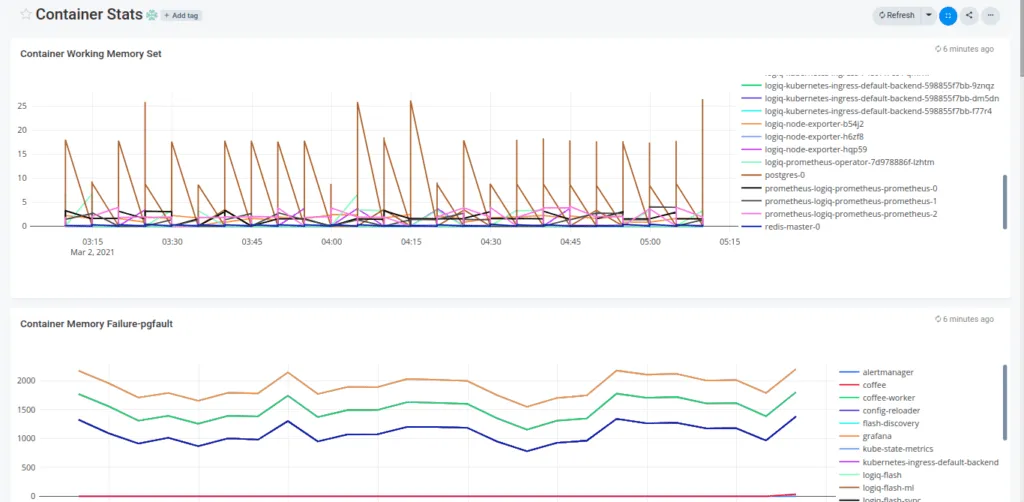
Task: Expand the Refresh interval dropdown arrow
Action: (x=929, y=15)
